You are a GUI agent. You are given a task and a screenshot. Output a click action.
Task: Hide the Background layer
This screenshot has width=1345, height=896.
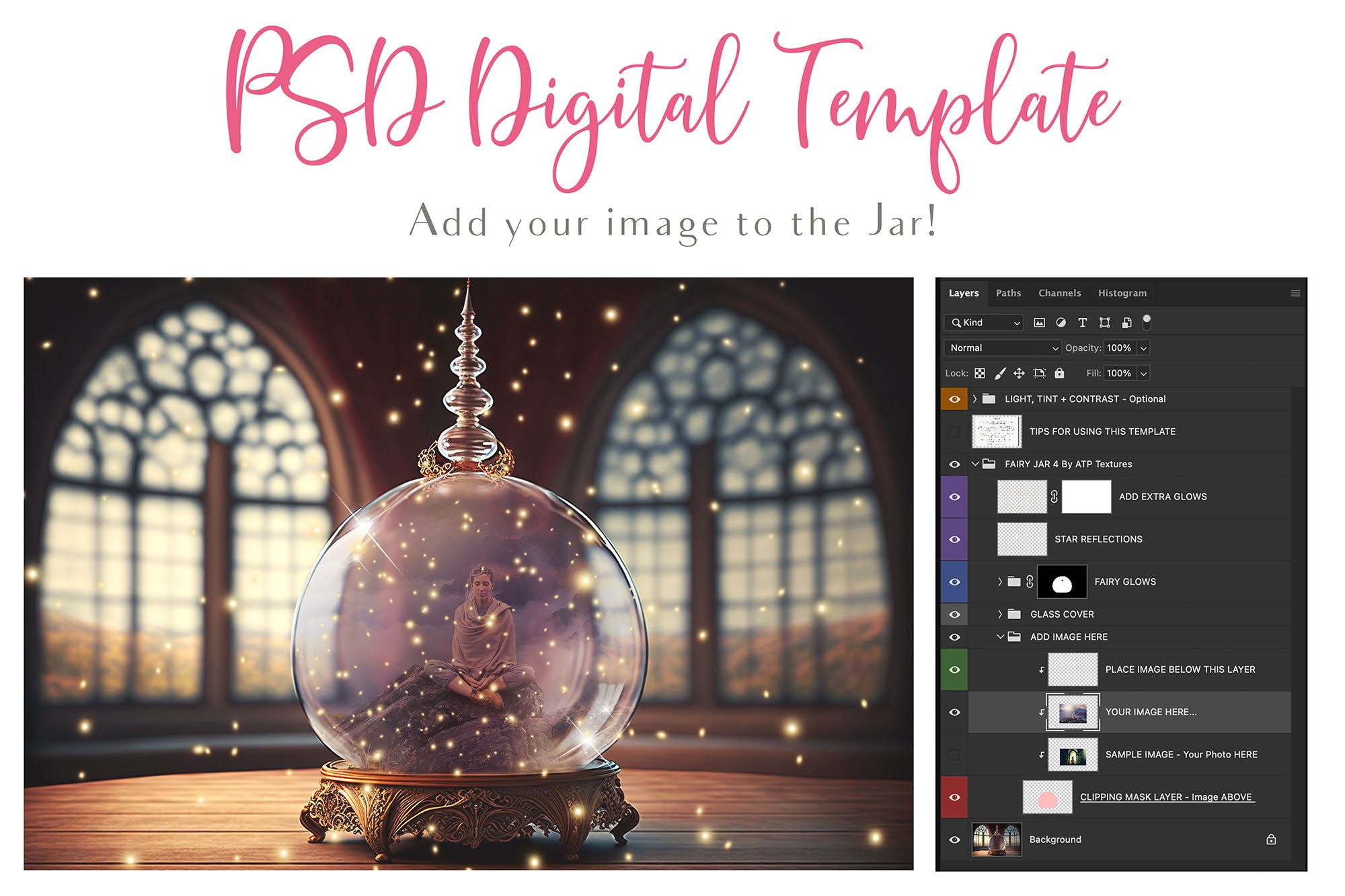954,840
